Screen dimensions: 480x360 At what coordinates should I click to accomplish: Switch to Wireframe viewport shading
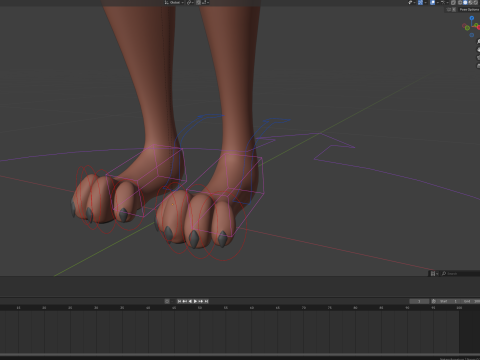pyautogui.click(x=460, y=2)
